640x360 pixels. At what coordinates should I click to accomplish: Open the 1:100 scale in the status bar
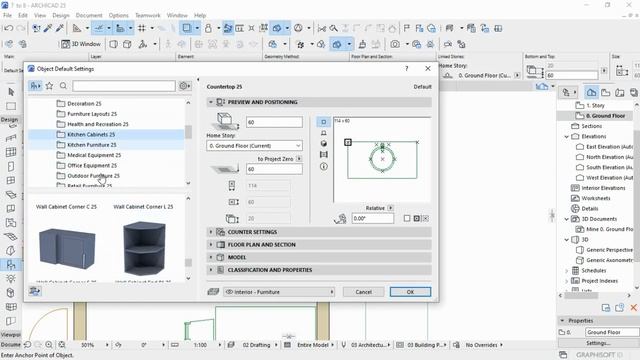point(200,345)
